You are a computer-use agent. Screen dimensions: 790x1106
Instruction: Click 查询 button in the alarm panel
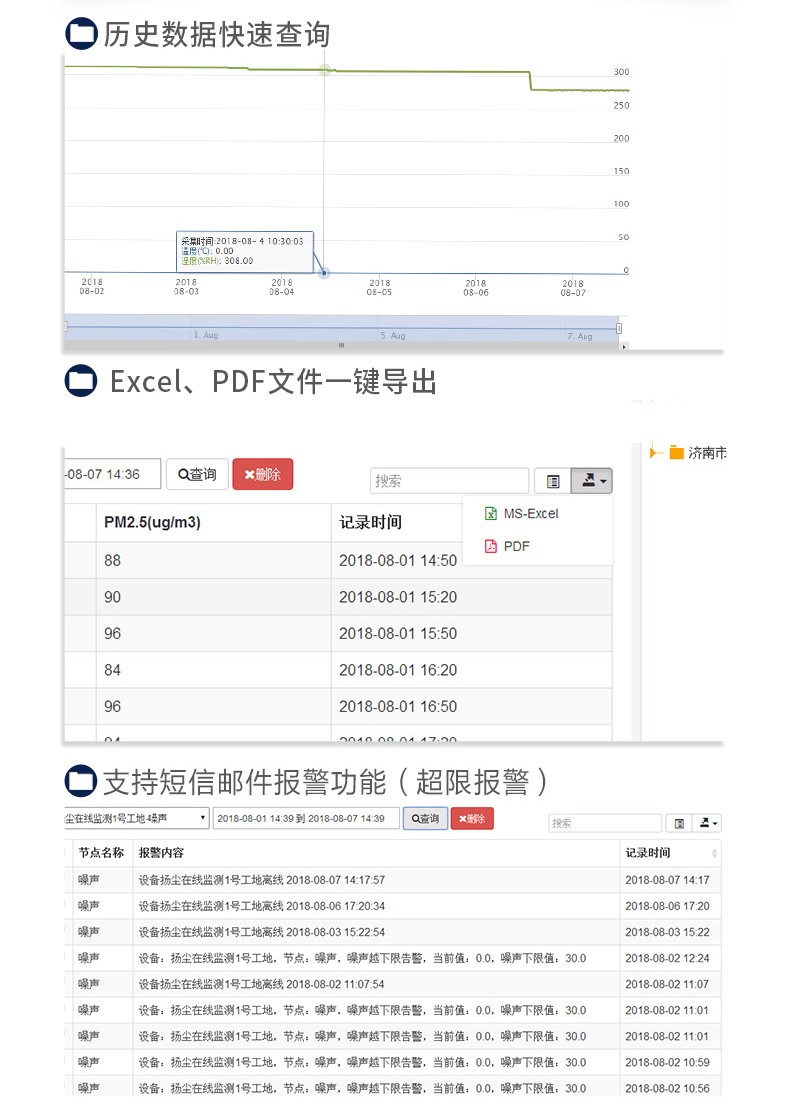point(425,818)
